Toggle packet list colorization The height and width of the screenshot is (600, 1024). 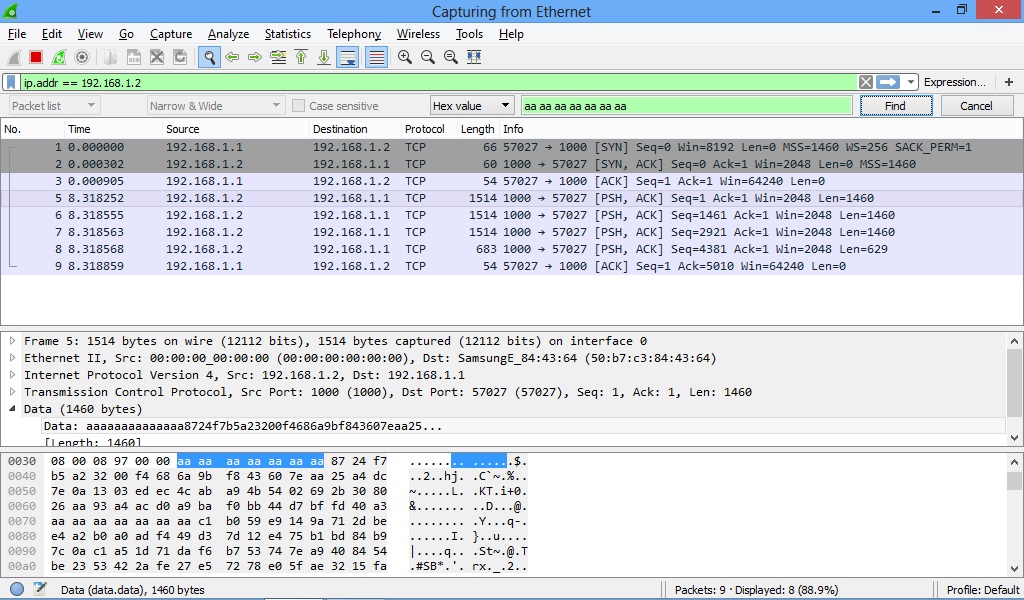click(377, 57)
